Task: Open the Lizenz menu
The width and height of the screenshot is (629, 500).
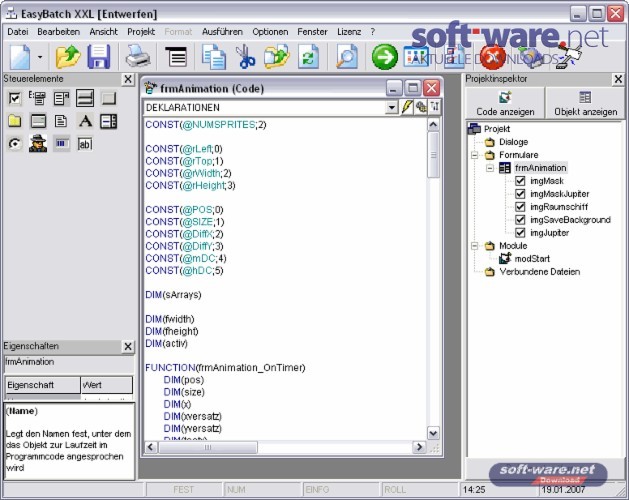Action: [x=349, y=32]
